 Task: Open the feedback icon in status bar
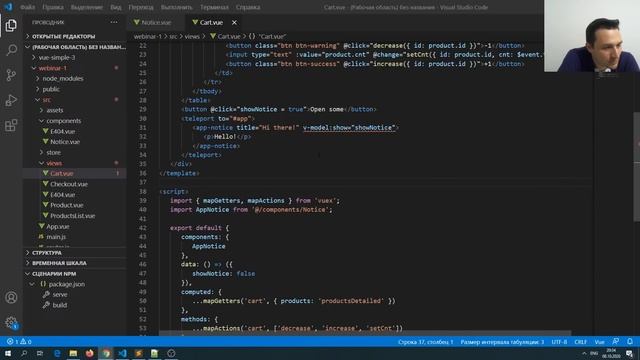coord(616,342)
